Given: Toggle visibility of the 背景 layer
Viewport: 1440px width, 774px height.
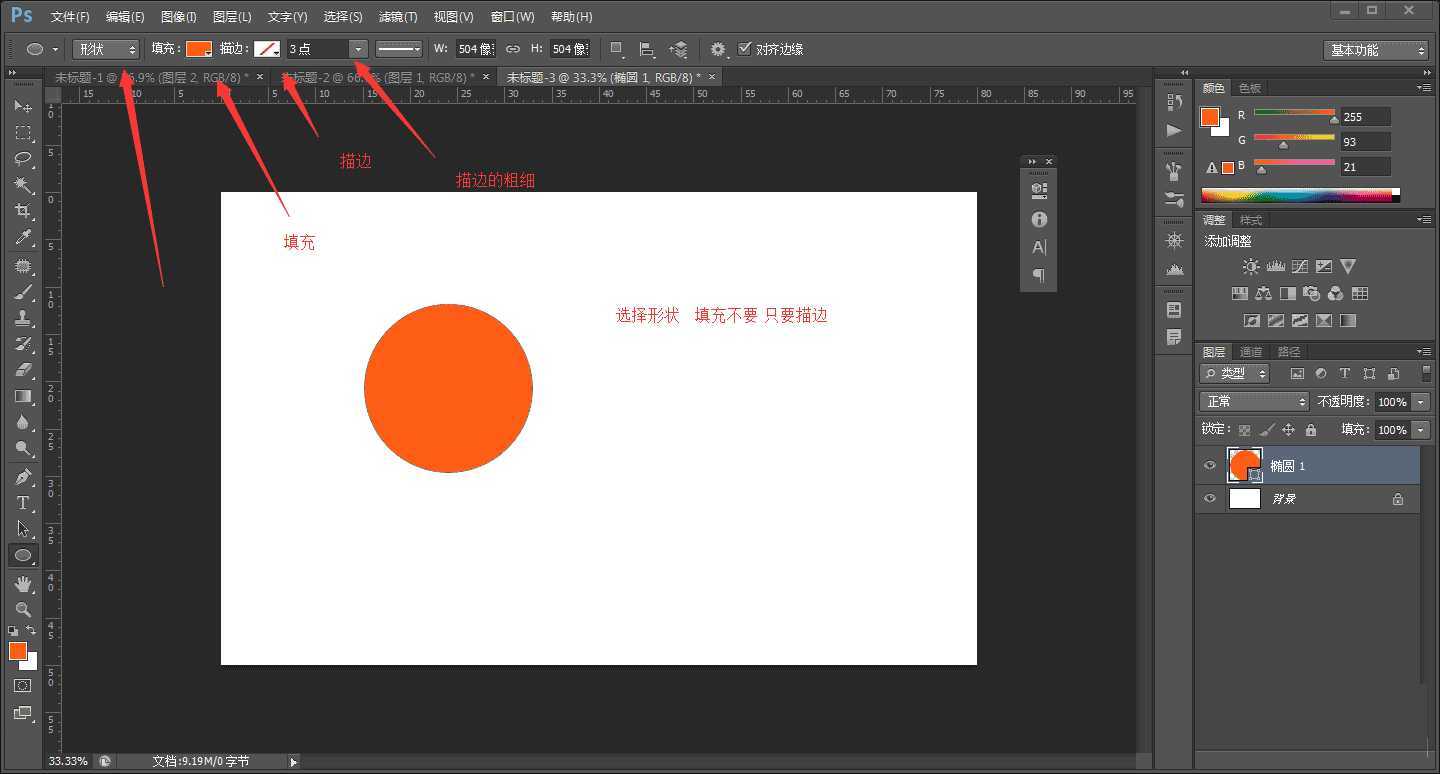Looking at the screenshot, I should 1209,498.
